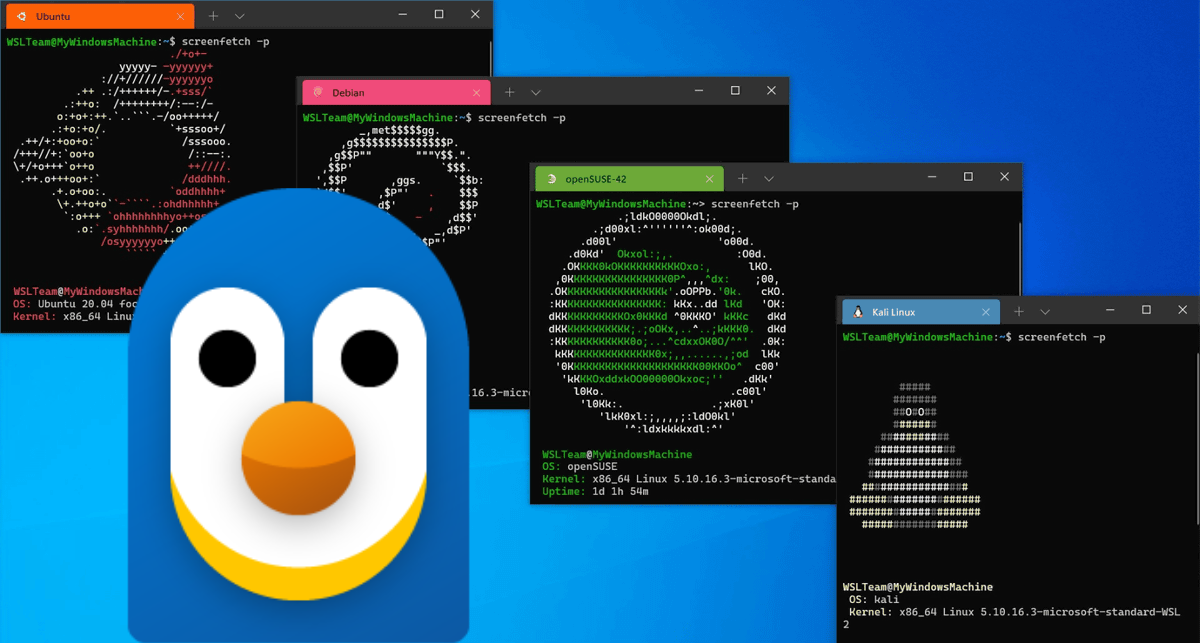
Task: Click the Kali penguin icon in tab
Action: coord(858,312)
